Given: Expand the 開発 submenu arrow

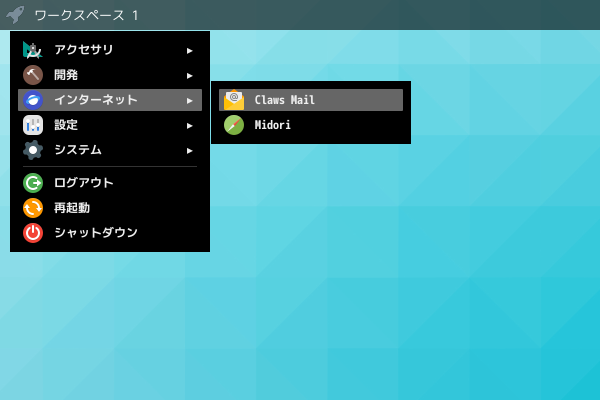Looking at the screenshot, I should pos(189,76).
